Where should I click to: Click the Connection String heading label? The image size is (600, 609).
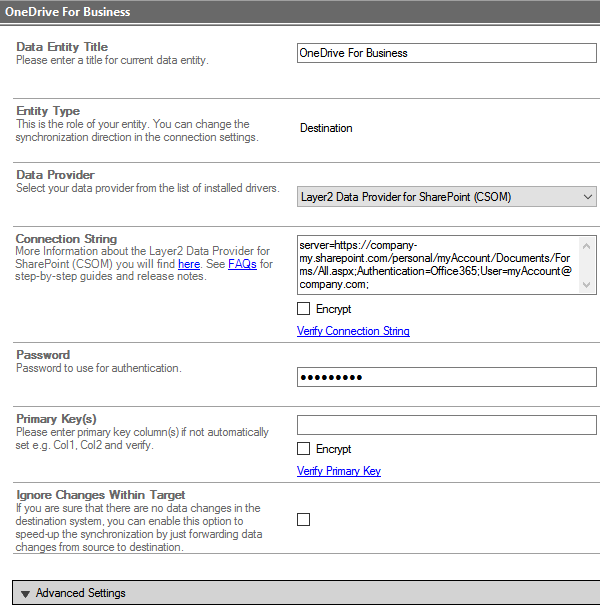66,239
